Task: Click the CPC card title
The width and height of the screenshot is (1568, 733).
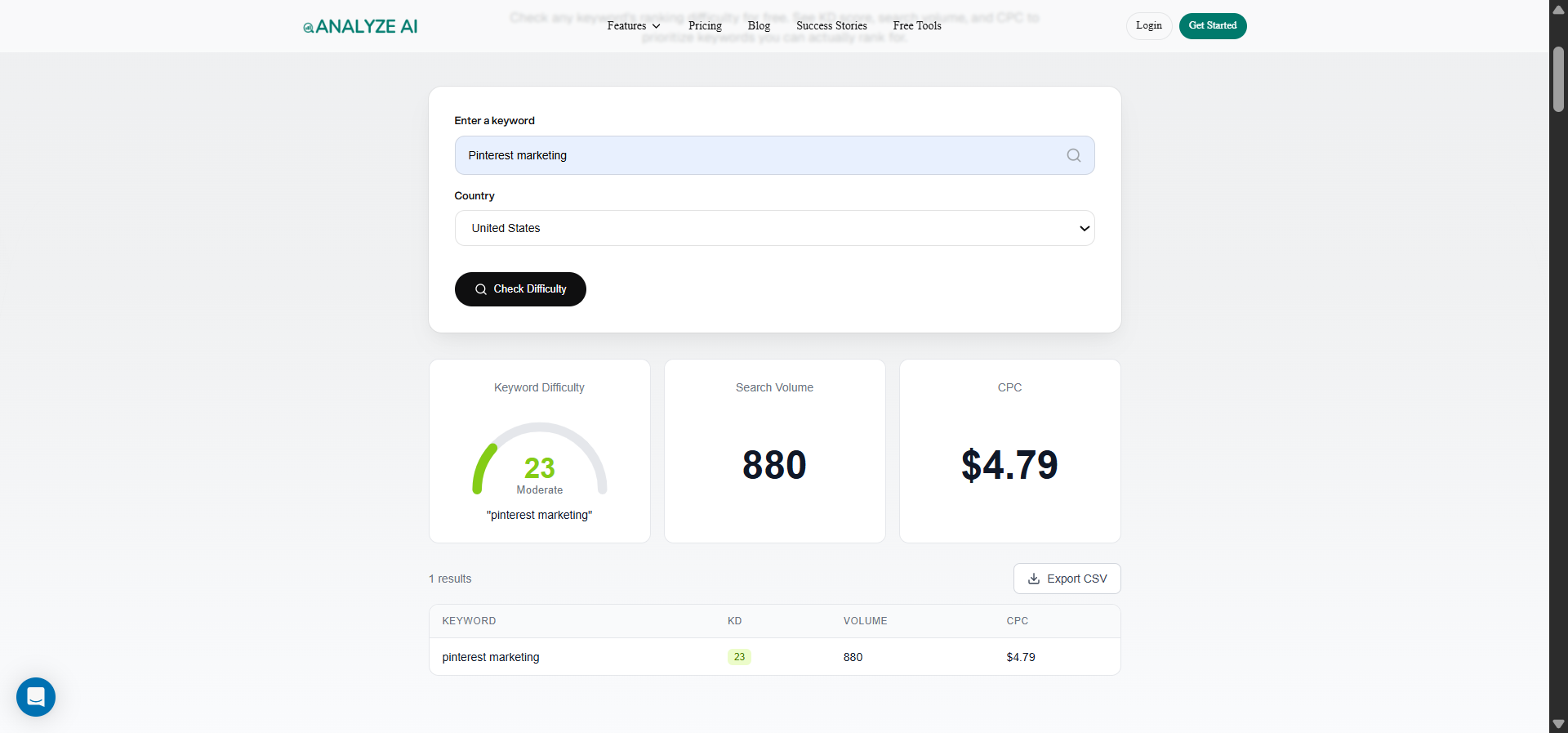Action: [x=1009, y=387]
